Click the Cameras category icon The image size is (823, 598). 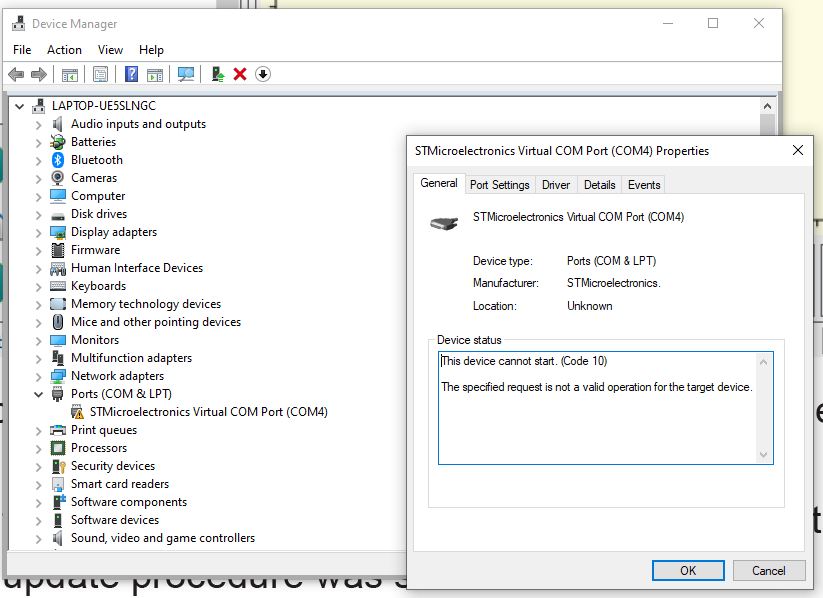click(58, 177)
